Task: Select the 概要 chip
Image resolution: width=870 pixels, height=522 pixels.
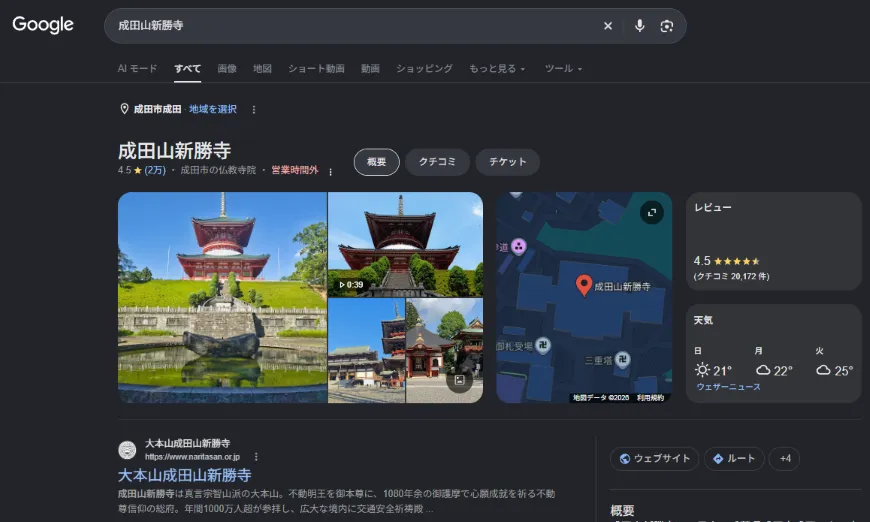Action: 376,162
